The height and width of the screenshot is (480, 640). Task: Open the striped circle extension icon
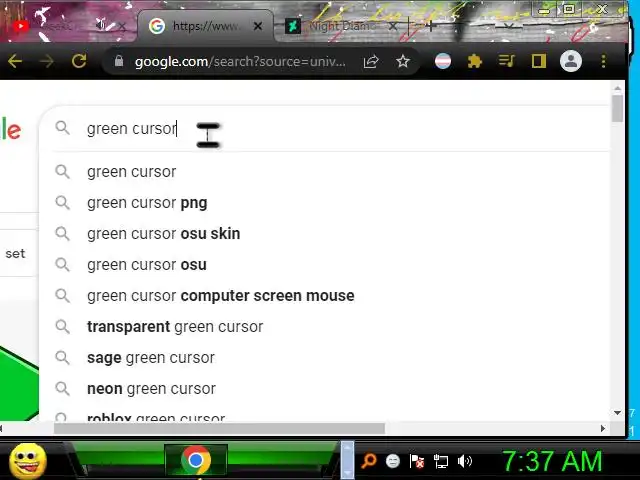443,61
